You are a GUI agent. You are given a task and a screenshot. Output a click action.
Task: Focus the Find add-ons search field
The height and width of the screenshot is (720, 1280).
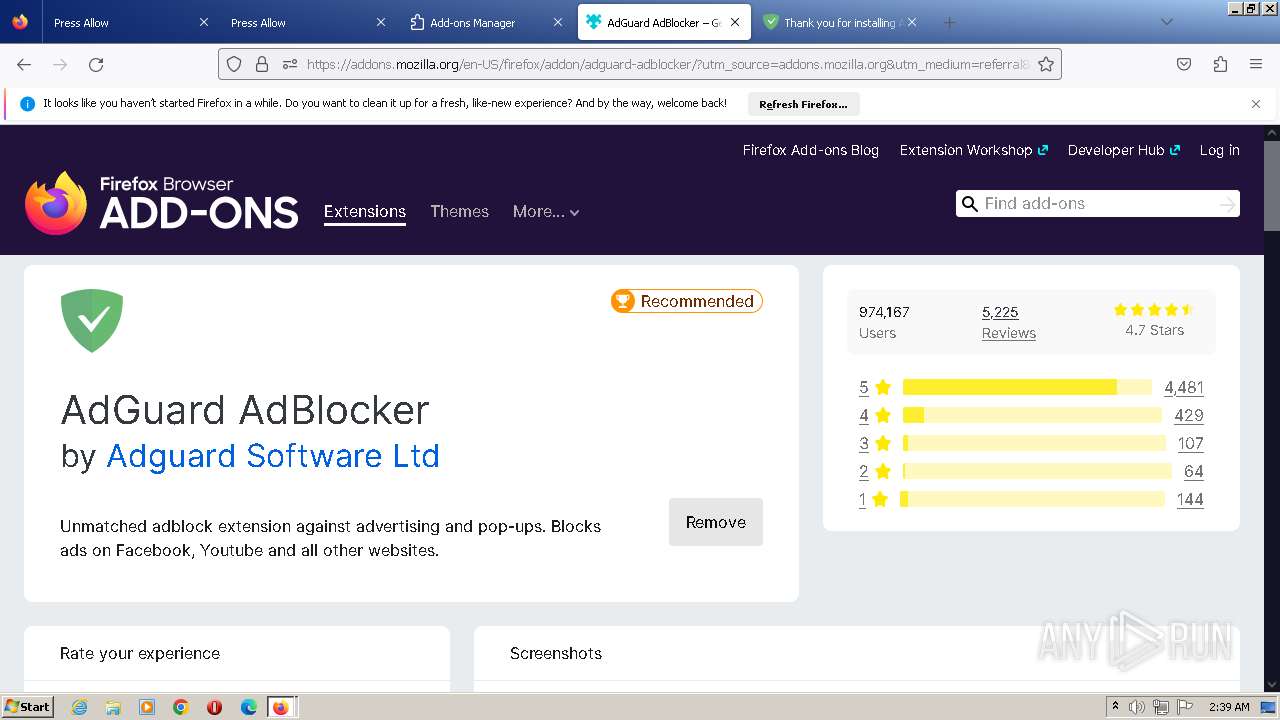pos(1097,203)
